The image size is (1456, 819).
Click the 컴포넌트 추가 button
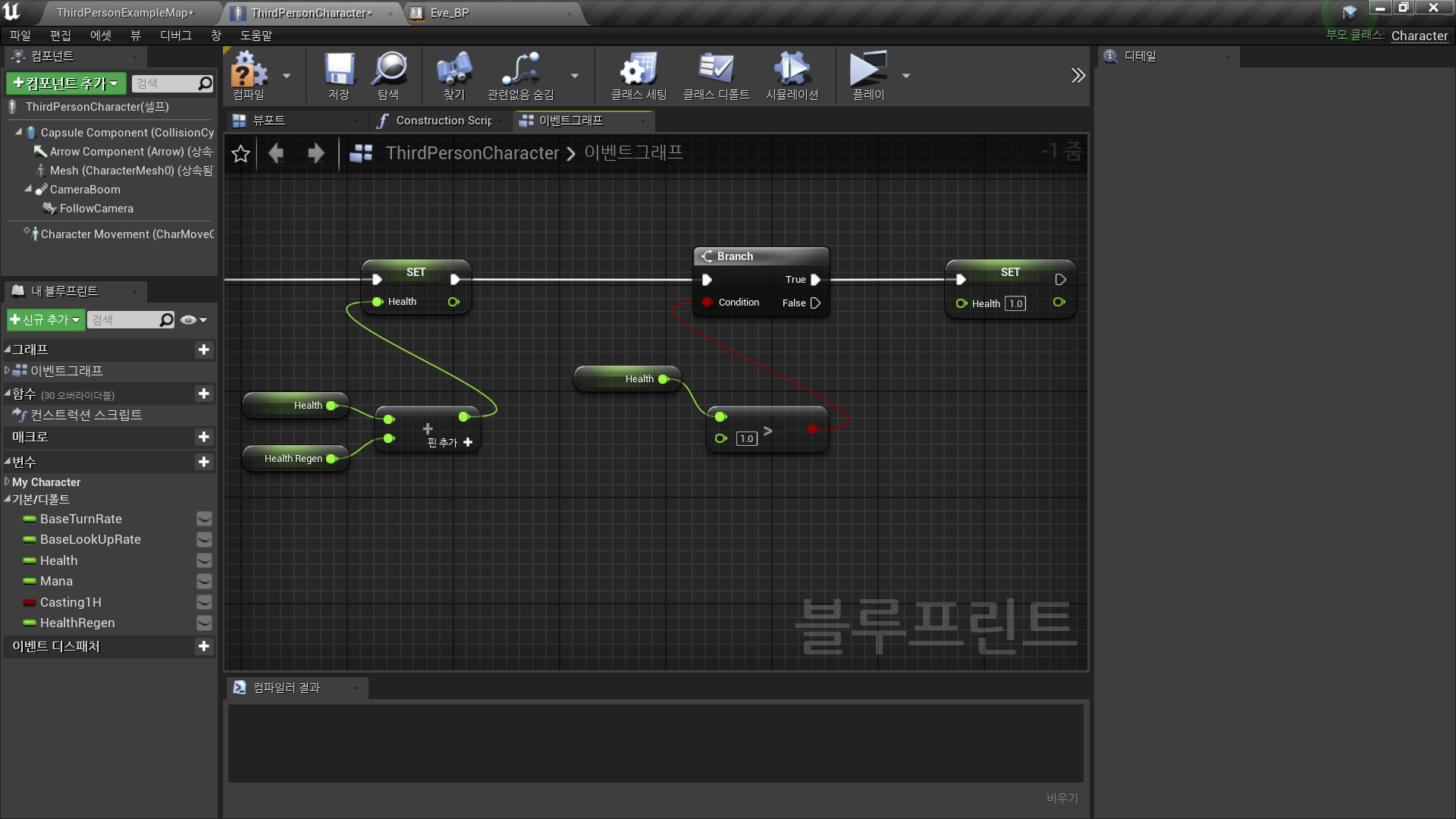pyautogui.click(x=66, y=83)
